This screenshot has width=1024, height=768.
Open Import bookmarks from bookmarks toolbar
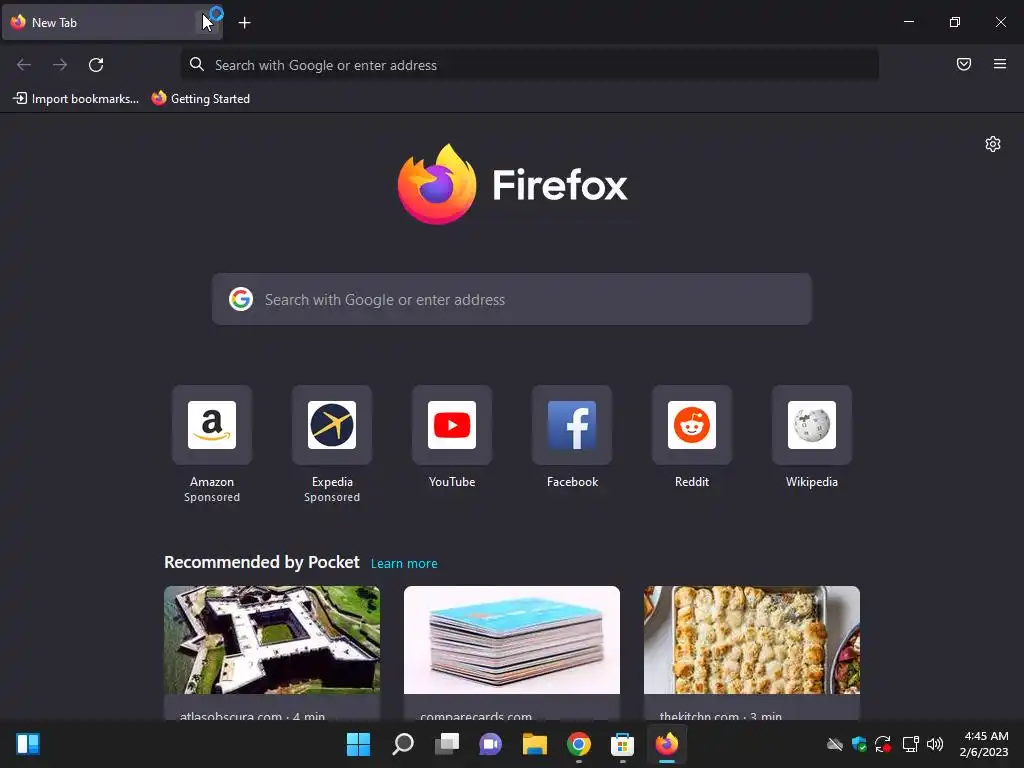76,99
